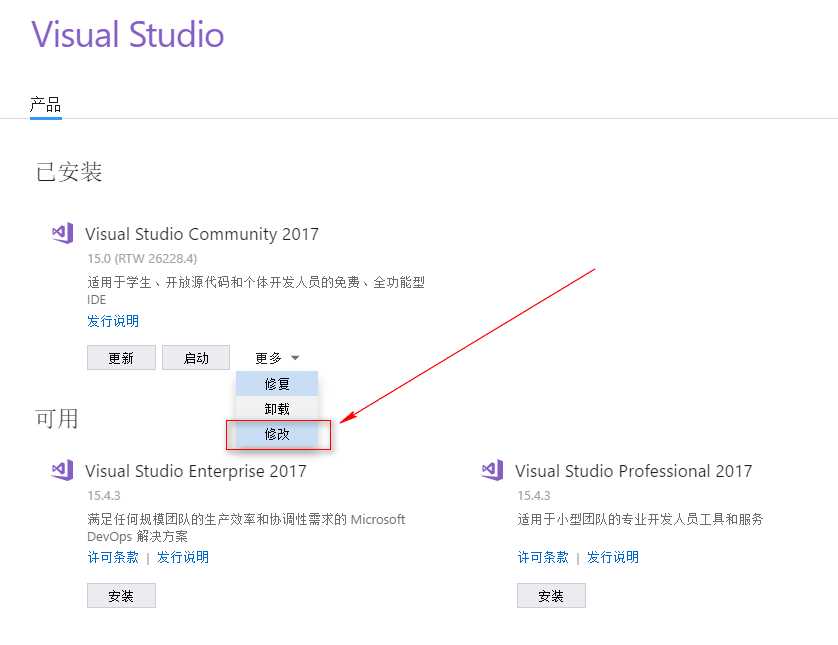Click version text 15.0 (RTW 26228.4)
The width and height of the screenshot is (838, 645).
click(x=142, y=259)
